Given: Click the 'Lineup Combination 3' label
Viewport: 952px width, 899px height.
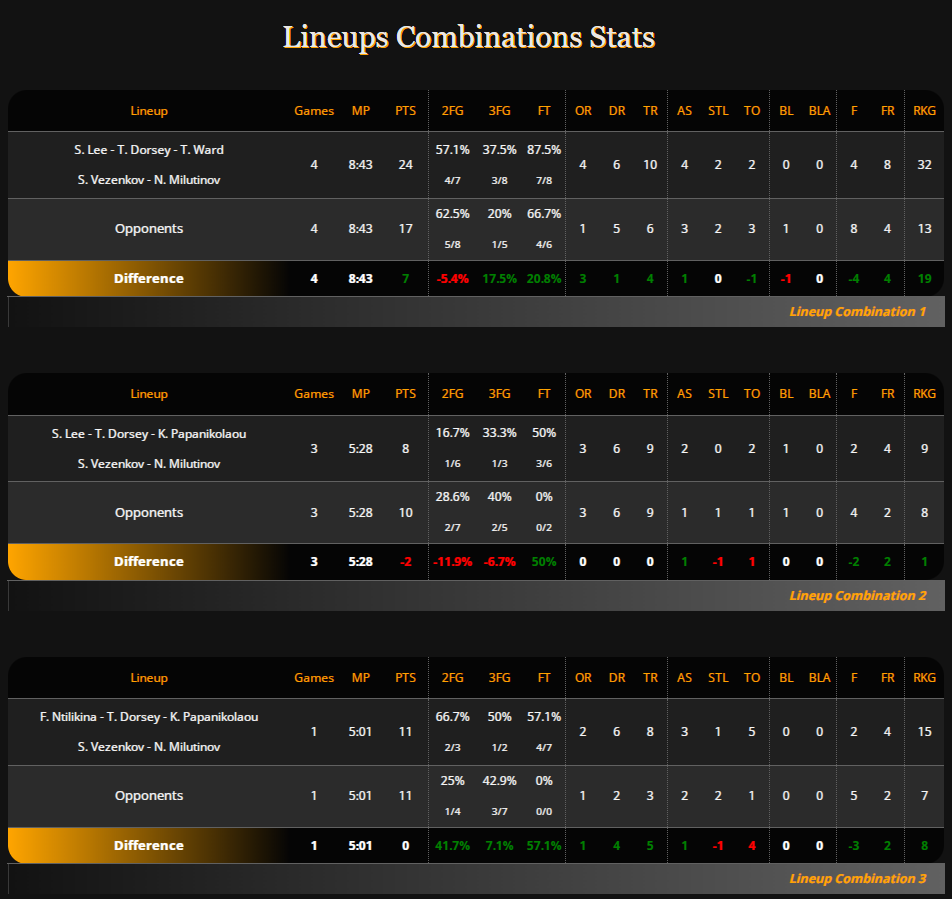Looking at the screenshot, I should pos(857,879).
